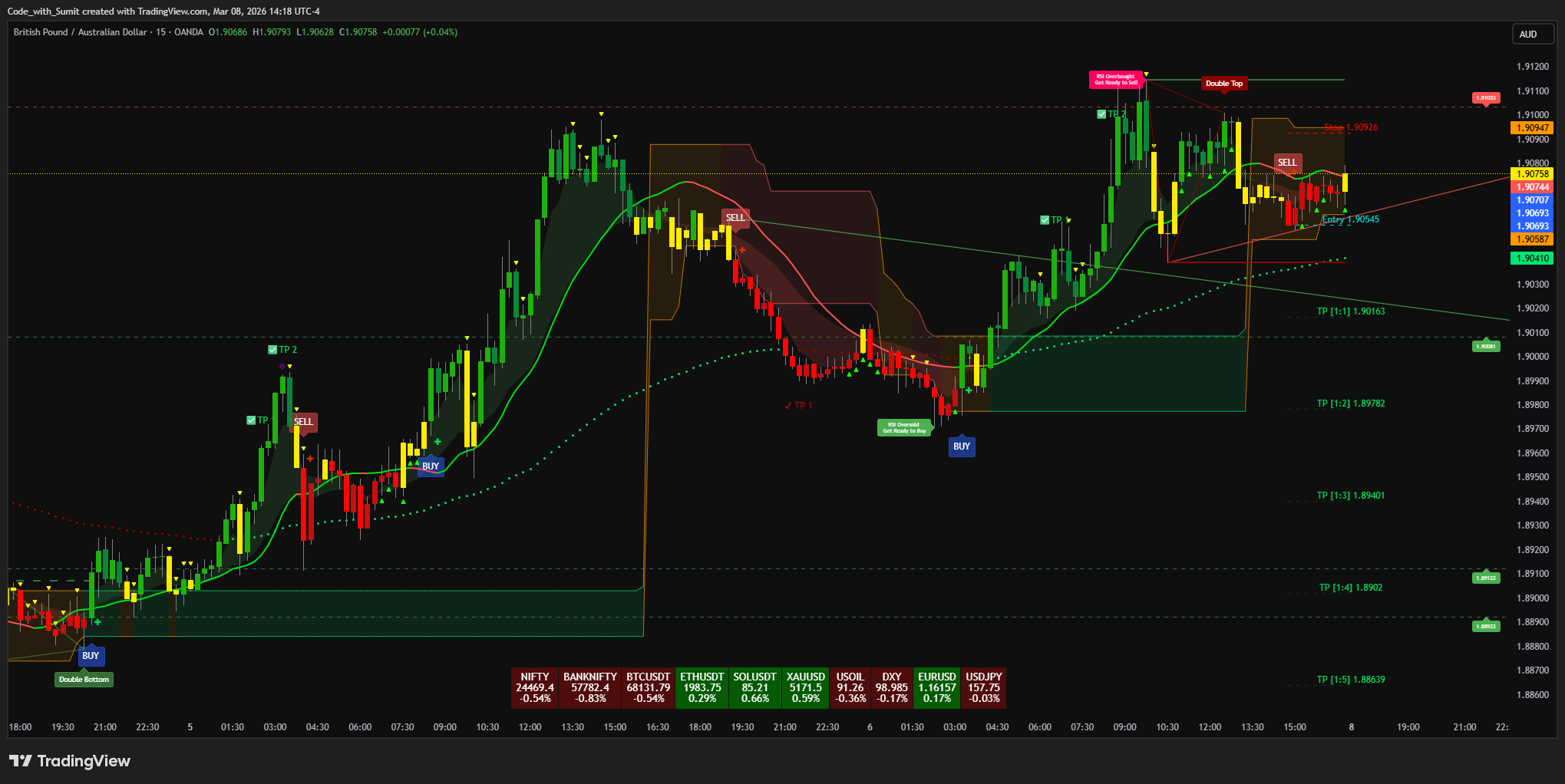The width and height of the screenshot is (1565, 784).
Task: Click the TradingView logo
Action: [70, 761]
